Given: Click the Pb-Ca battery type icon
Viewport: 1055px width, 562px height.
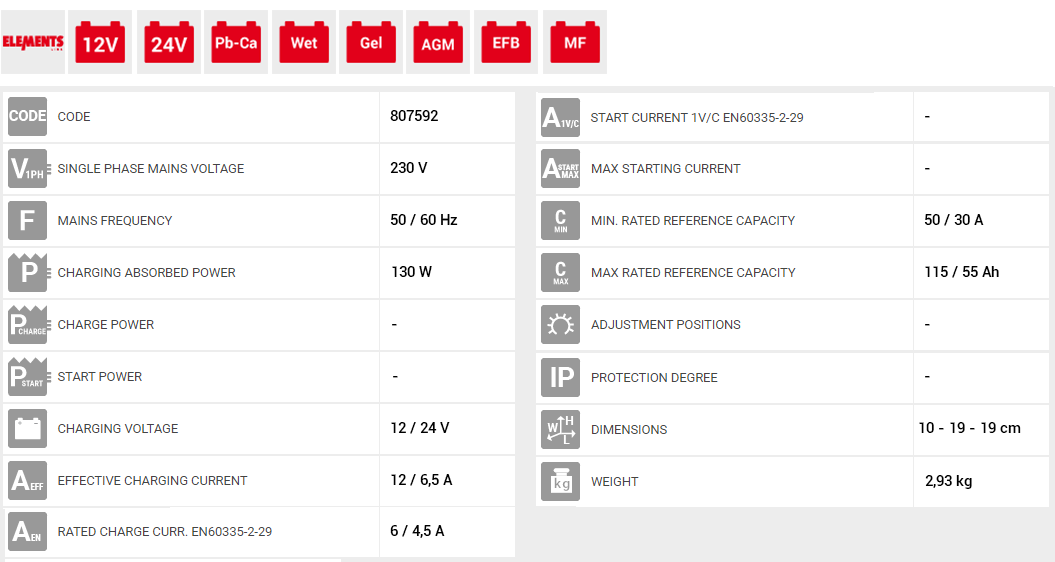Looking at the screenshot, I should [236, 42].
